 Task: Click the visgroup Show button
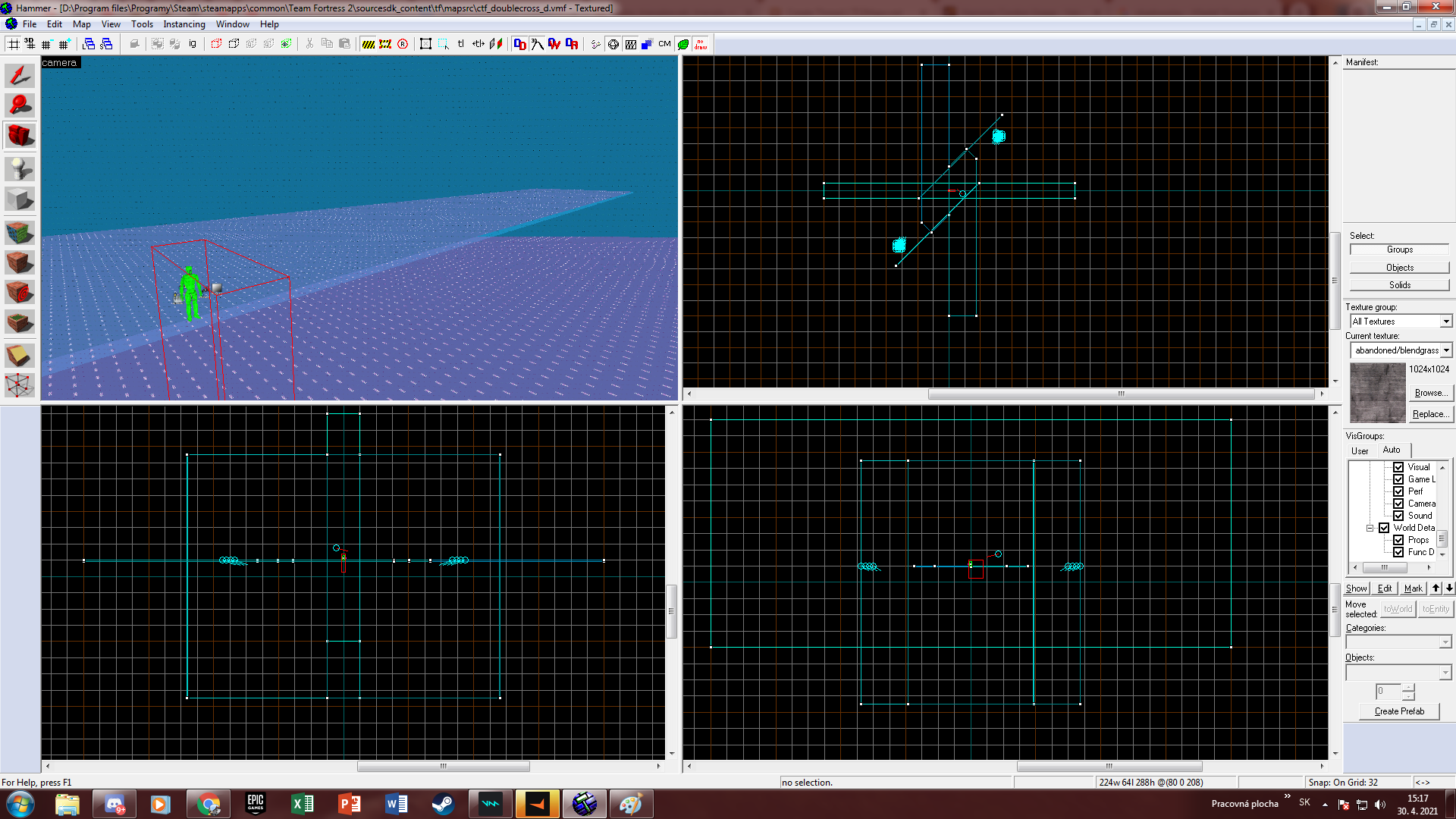(1356, 588)
